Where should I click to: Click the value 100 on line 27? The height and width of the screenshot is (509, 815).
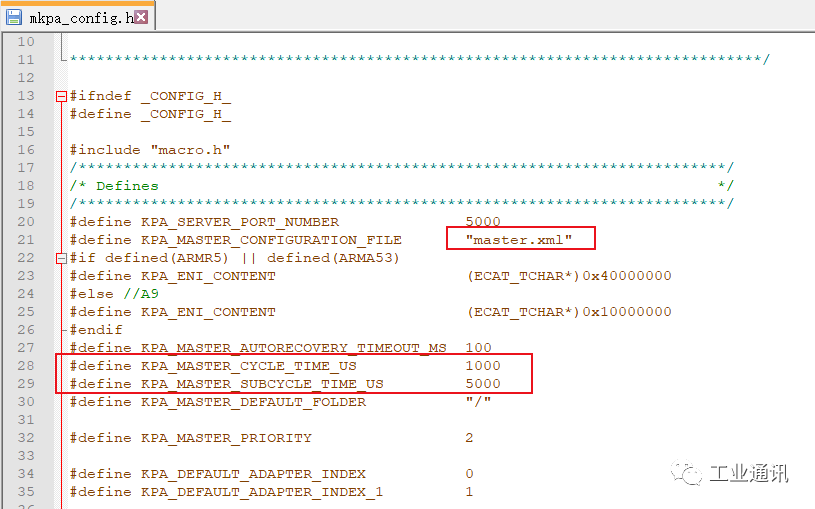pyautogui.click(x=478, y=348)
